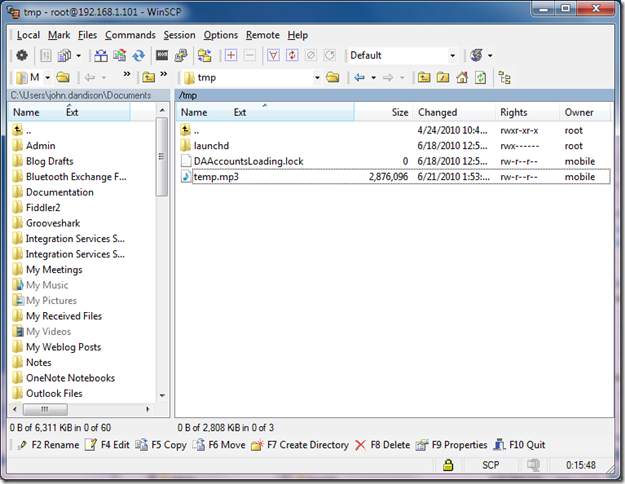Click local pane scroll down arrow
Image resolution: width=625 pixels, height=484 pixels.
[162, 395]
